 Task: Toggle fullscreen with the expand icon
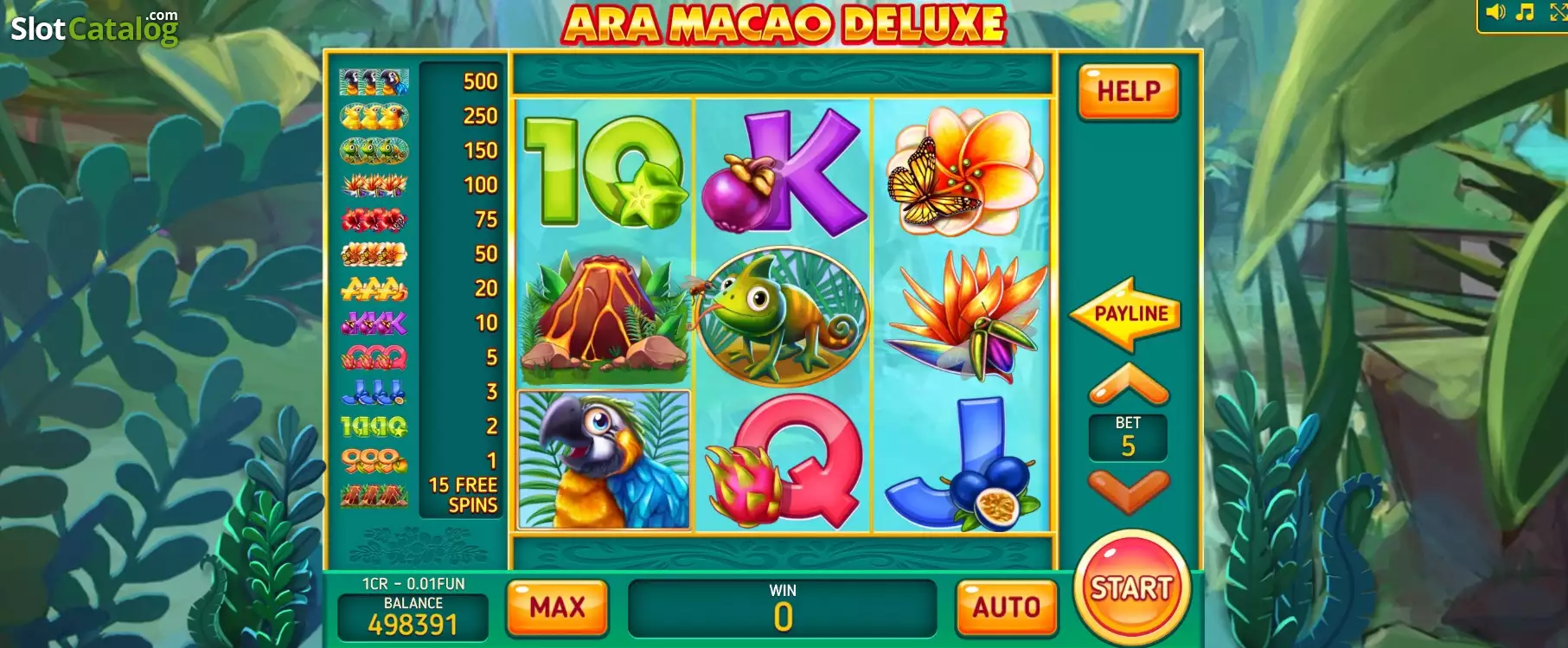pos(1558,11)
